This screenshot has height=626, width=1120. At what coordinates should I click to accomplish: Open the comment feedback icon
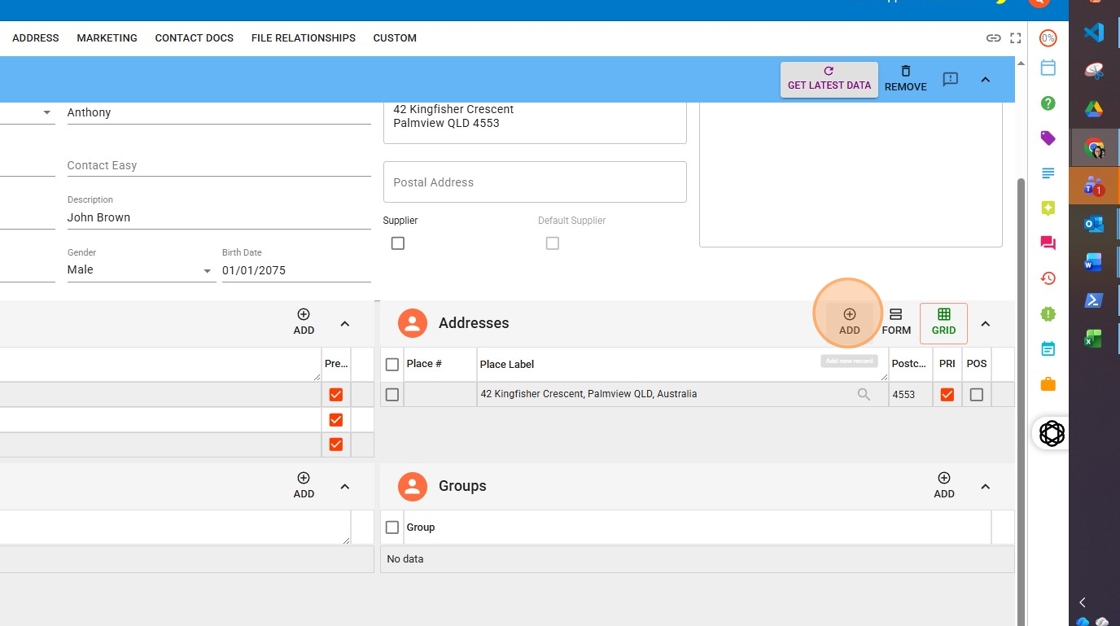(950, 79)
